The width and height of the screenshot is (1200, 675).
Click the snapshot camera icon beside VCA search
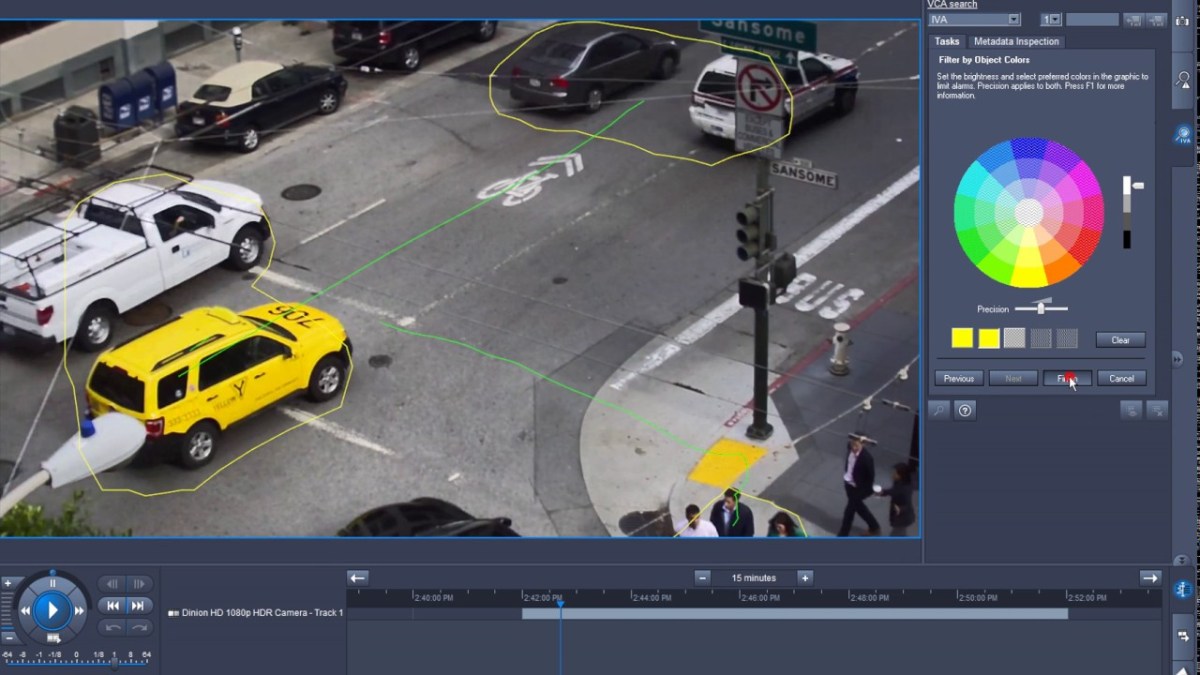point(1182,21)
